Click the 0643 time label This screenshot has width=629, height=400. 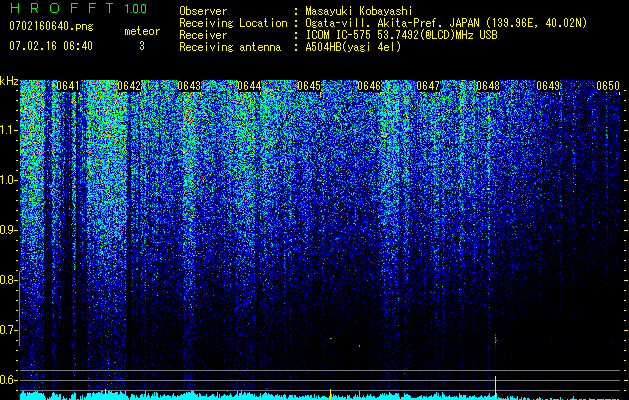tap(189, 86)
